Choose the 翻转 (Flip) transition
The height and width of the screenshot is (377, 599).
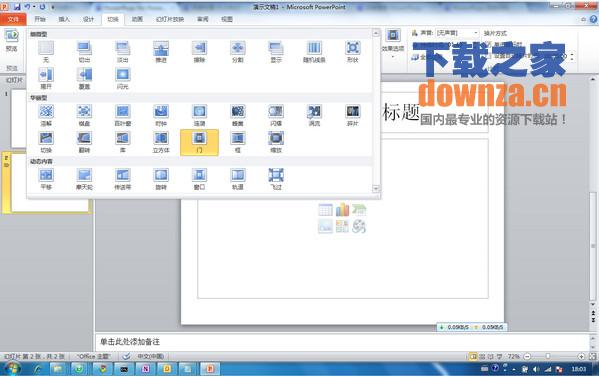(x=84, y=142)
